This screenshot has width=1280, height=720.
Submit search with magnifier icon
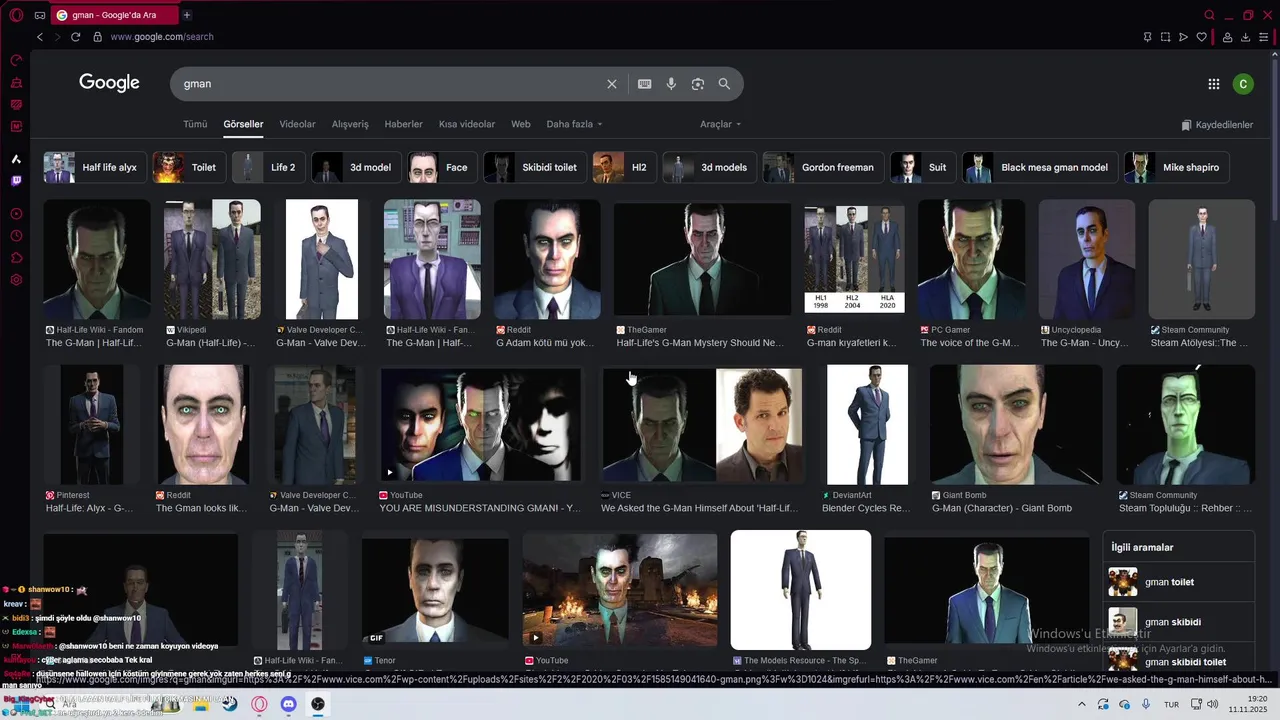tap(724, 84)
